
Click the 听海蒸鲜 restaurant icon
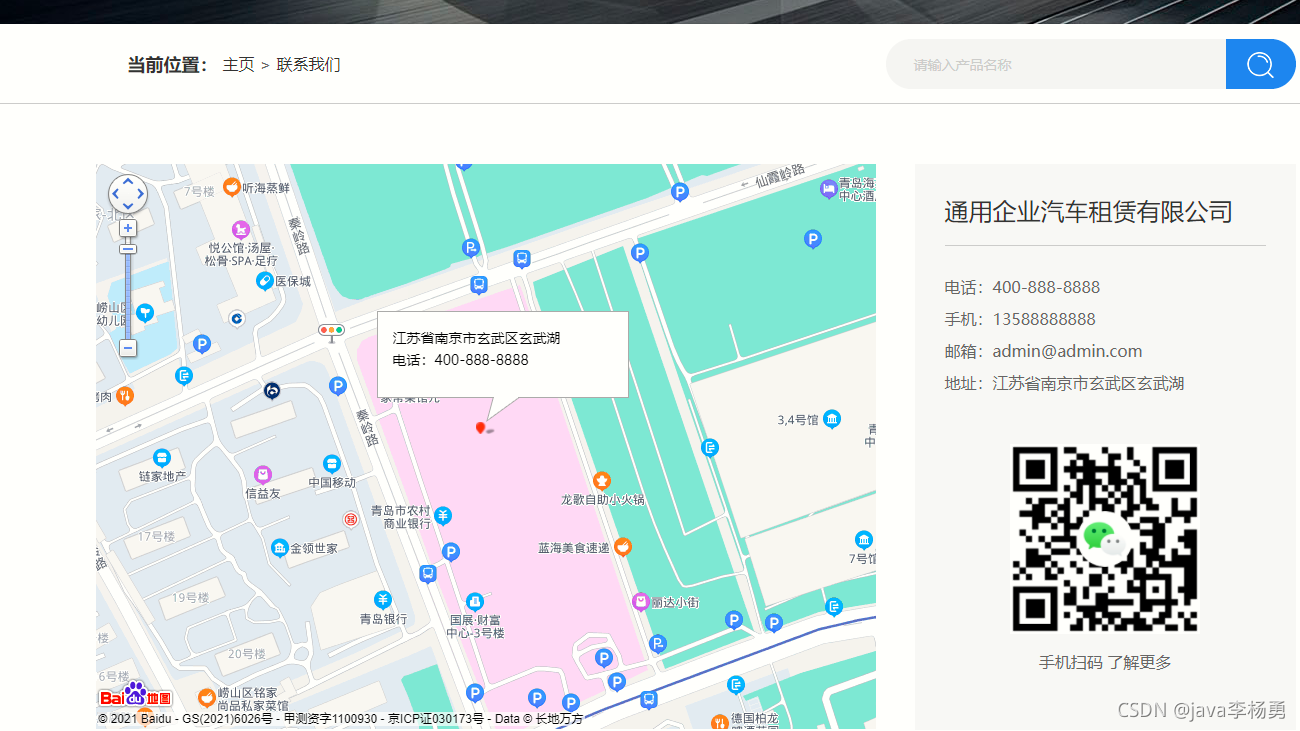[x=231, y=187]
